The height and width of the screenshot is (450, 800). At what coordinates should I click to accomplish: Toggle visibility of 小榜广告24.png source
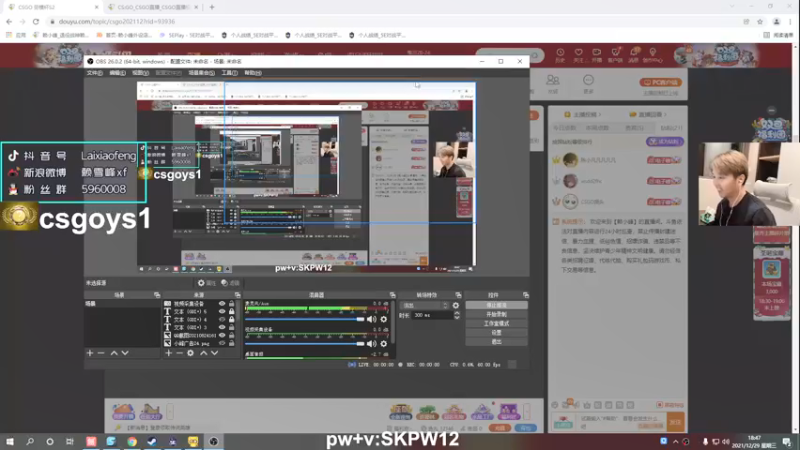pos(222,343)
